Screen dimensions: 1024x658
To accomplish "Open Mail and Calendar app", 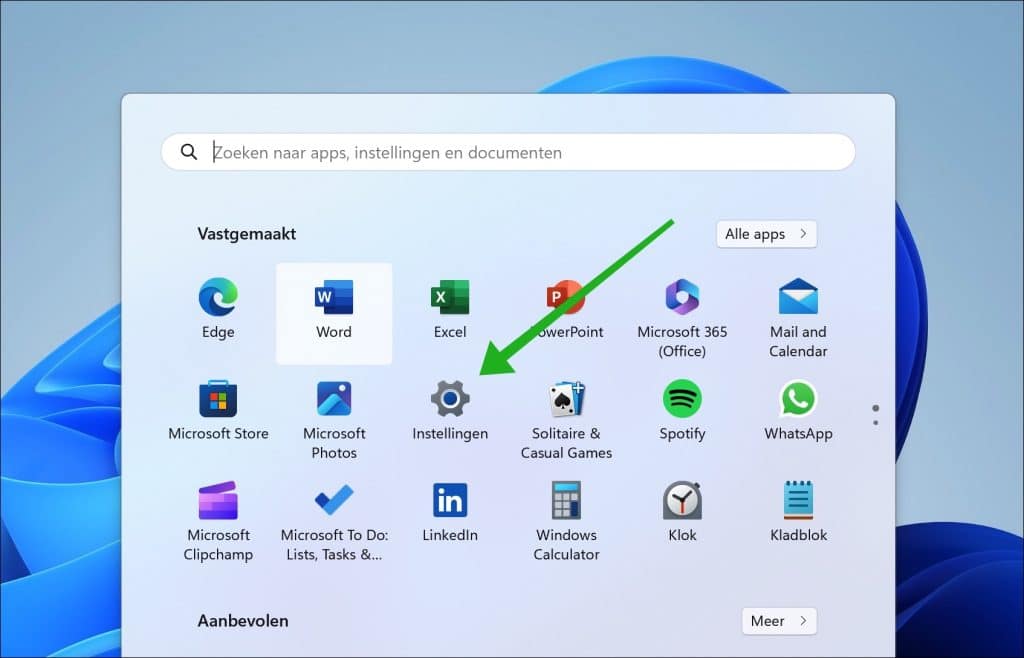I will point(798,297).
